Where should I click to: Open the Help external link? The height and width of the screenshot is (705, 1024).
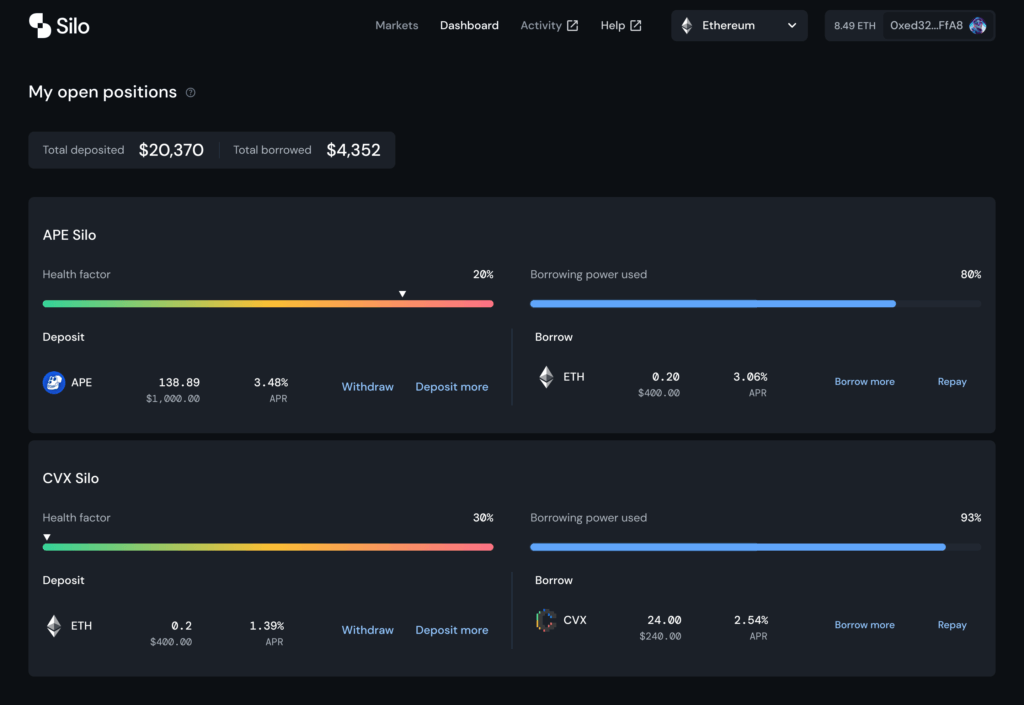pyautogui.click(x=621, y=25)
